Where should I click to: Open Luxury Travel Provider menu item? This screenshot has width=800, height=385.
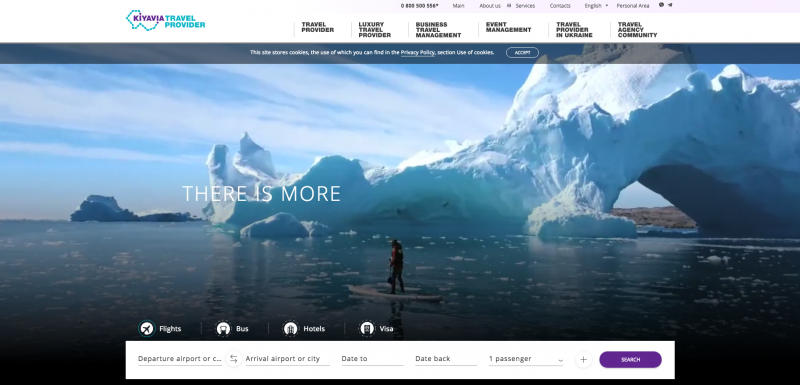click(x=374, y=30)
